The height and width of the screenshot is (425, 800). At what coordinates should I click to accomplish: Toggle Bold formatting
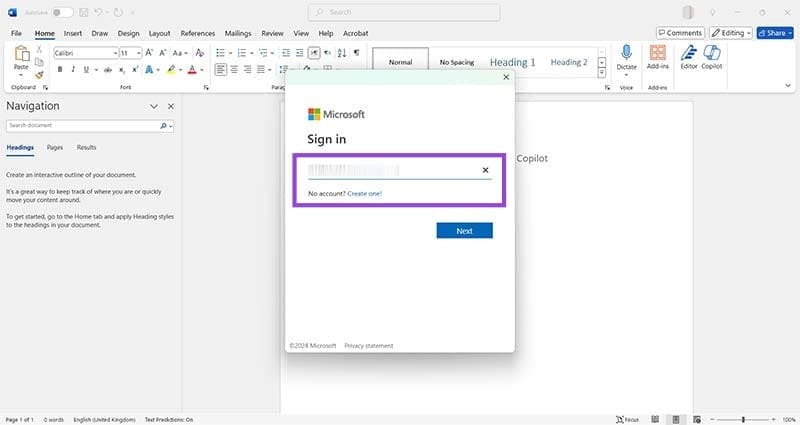click(60, 69)
